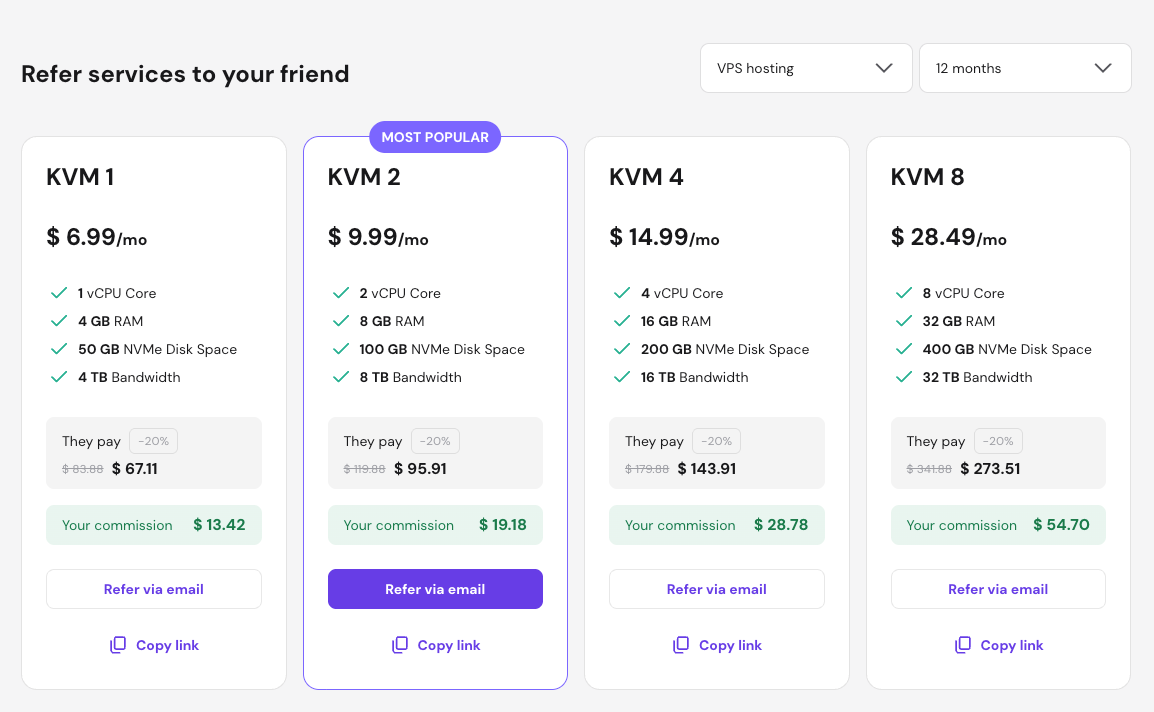
Task: Click the checkmark beside KVM 8's 8 vCPU Core
Action: [x=904, y=293]
